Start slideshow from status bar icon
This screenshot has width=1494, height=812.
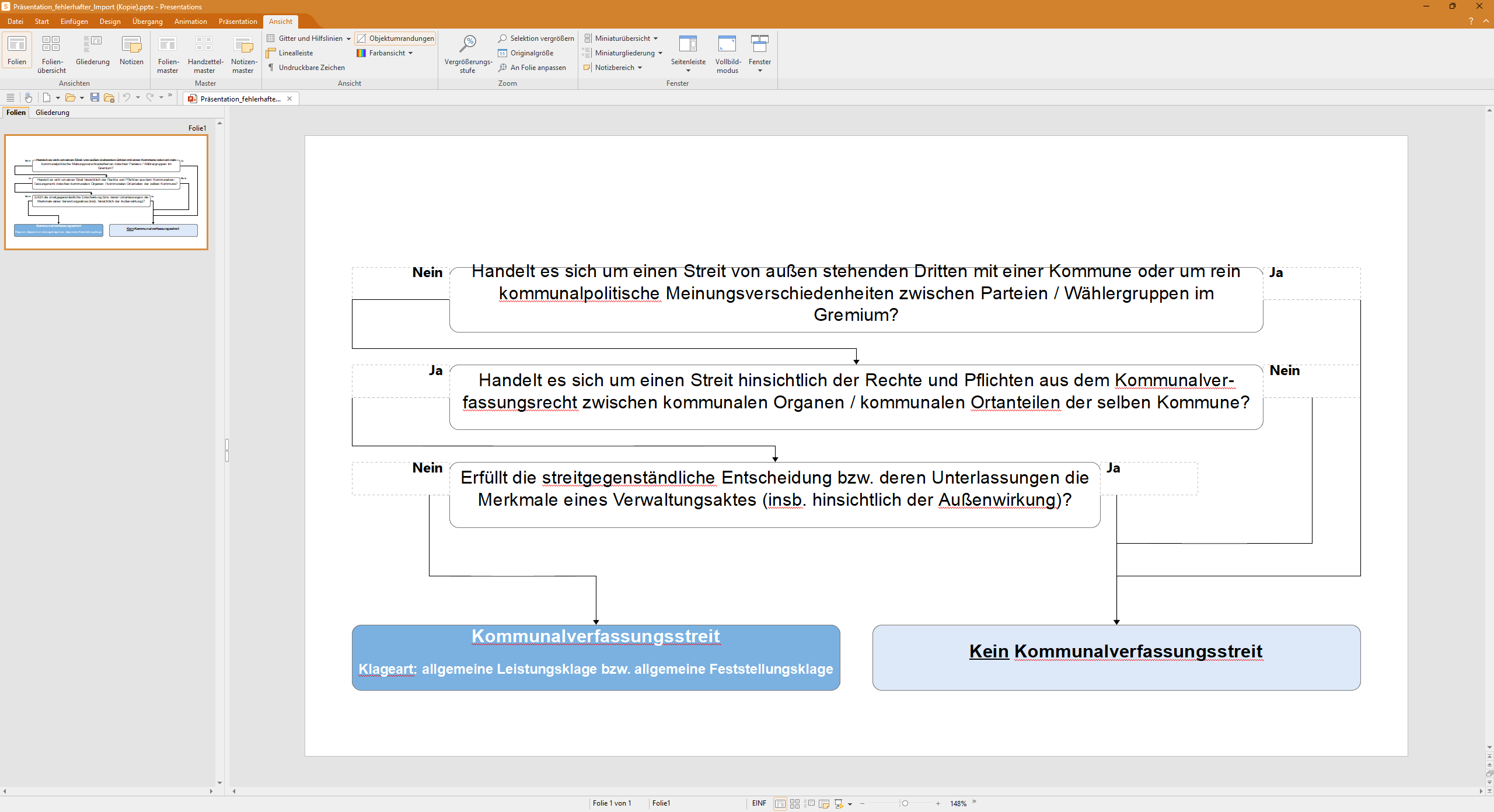click(x=839, y=804)
